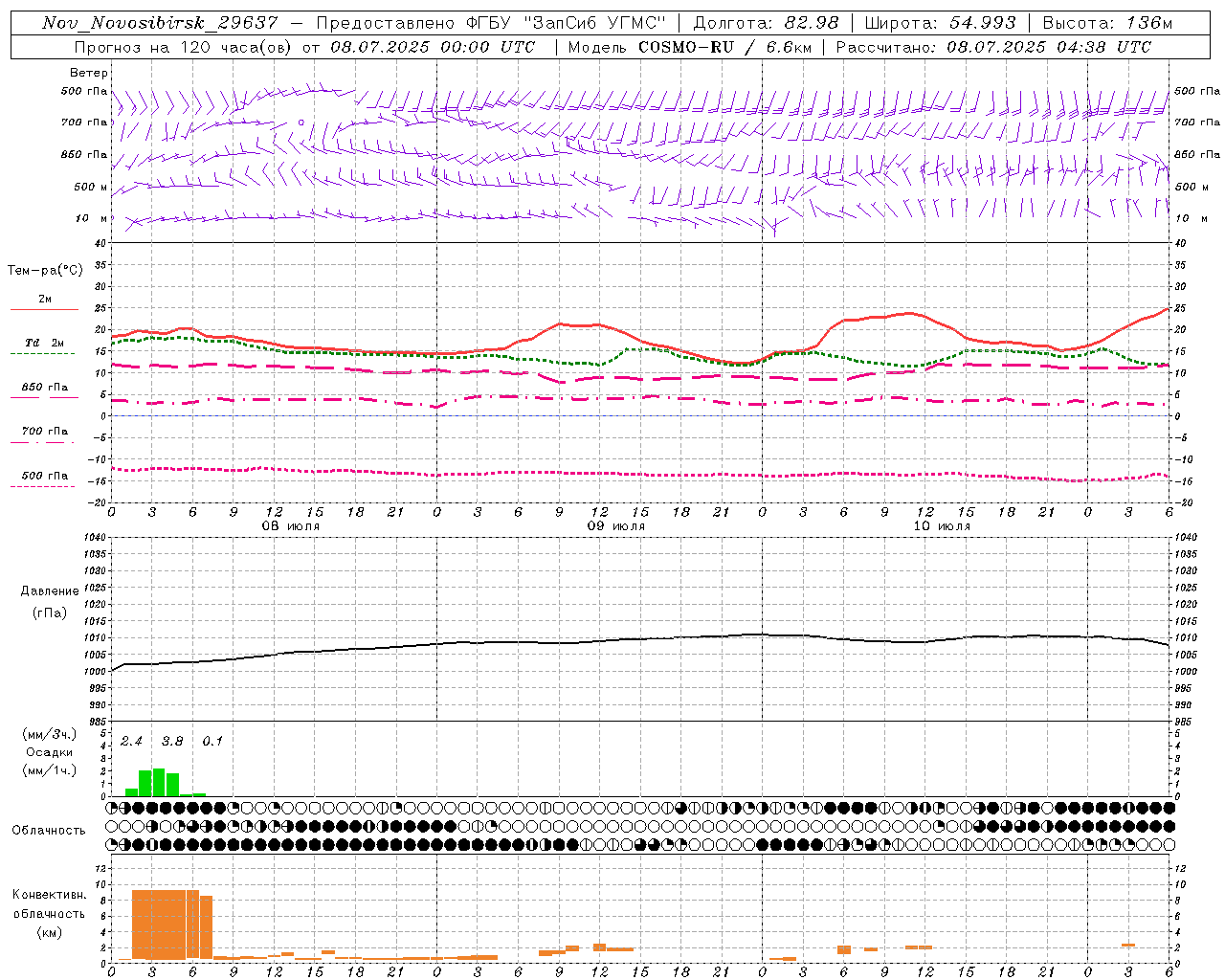
Task: Click the 3.8 precipitation total
Action: click(172, 741)
